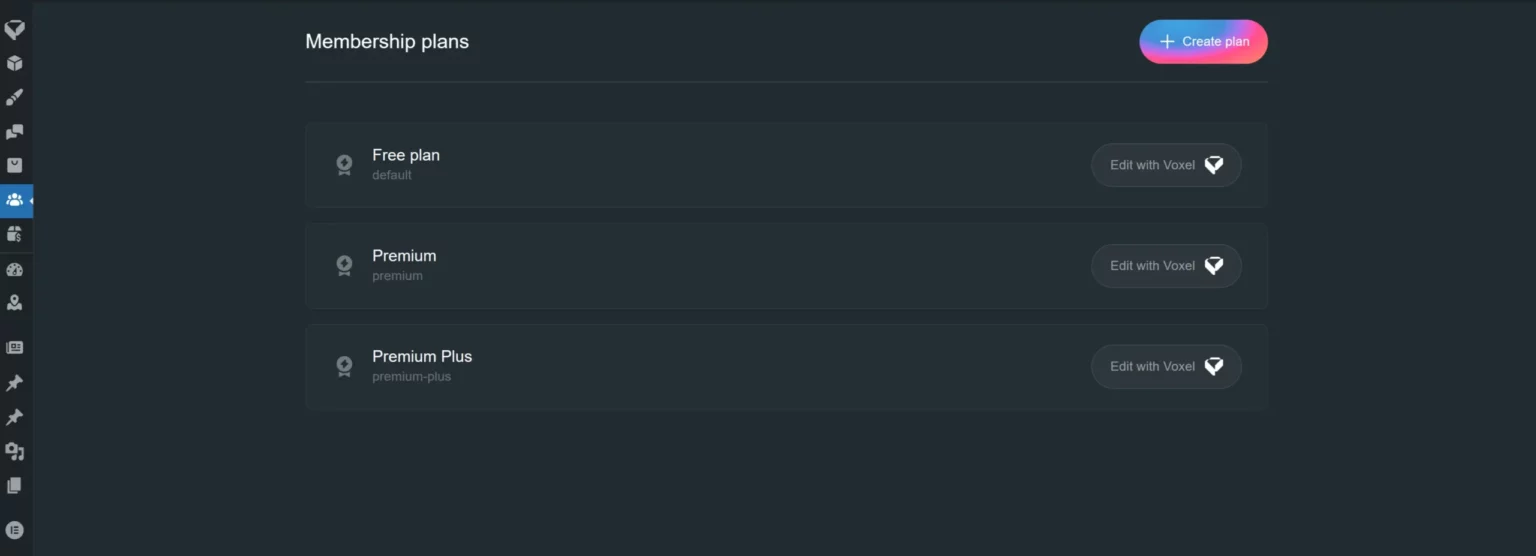Edit the Premium Plus plan with Voxel

[x=1166, y=367]
